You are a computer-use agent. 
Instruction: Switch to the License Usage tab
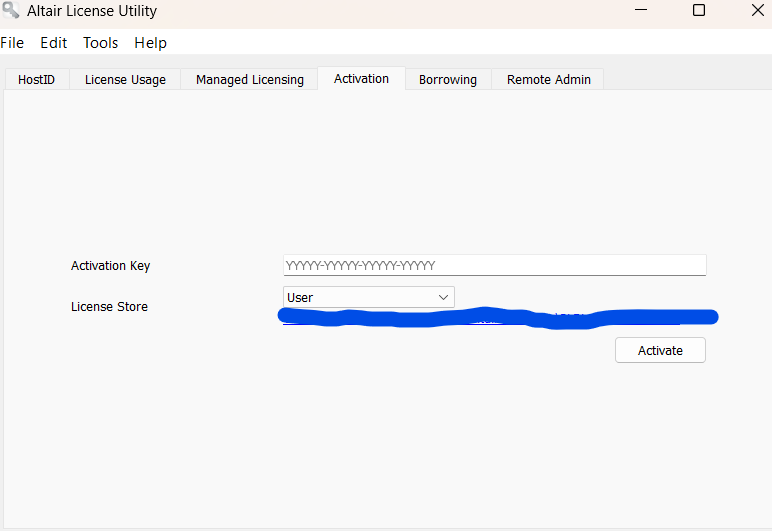point(125,79)
